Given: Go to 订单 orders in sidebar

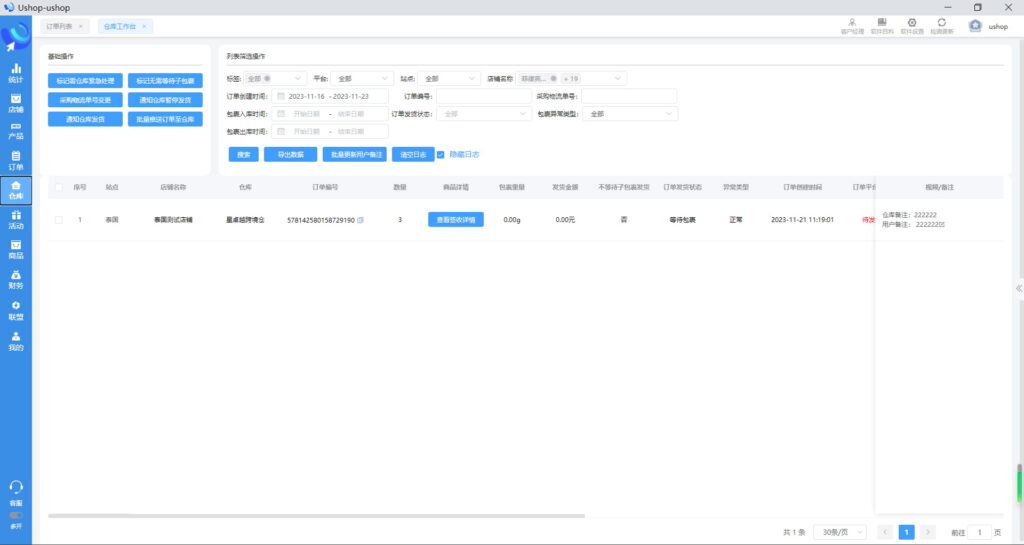Looking at the screenshot, I should pos(15,160).
